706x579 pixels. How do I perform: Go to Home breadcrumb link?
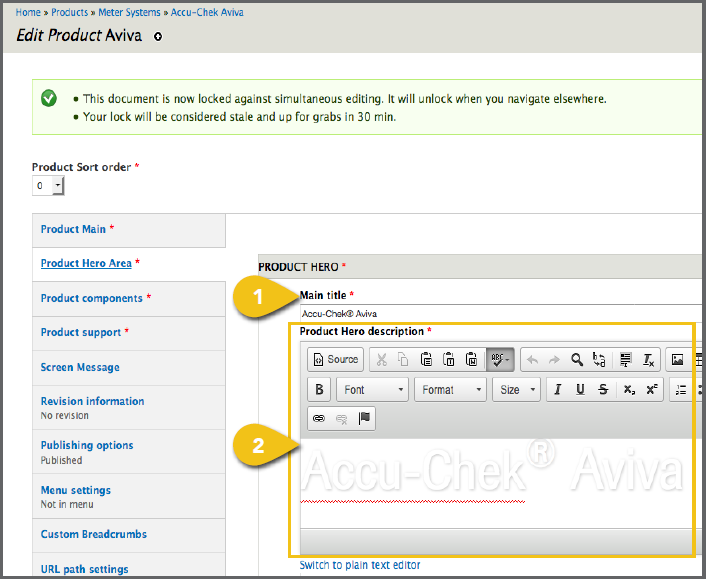tap(28, 13)
